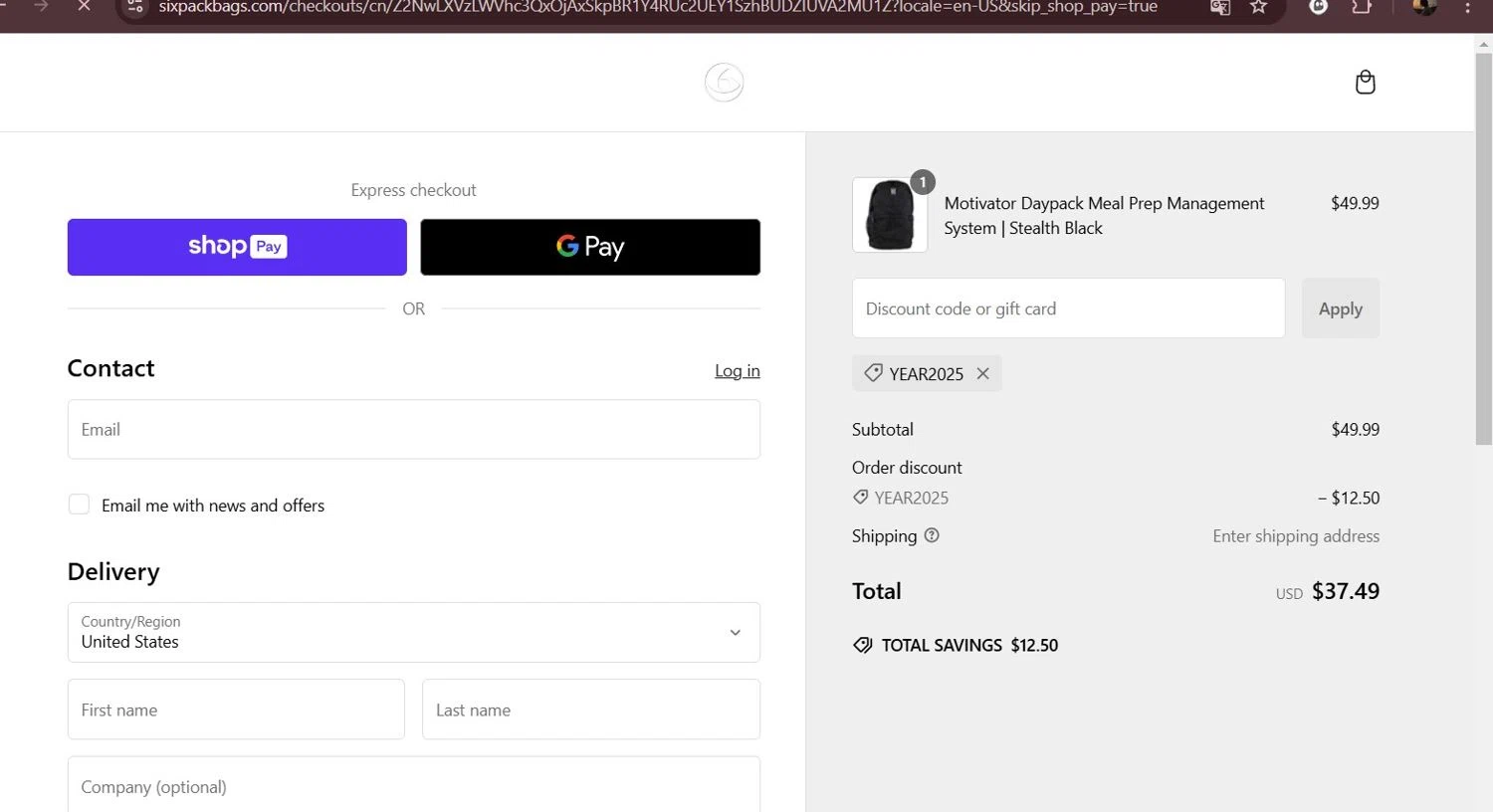Click the Apply discount button
Screen dimensions: 1493x812
[x=1341, y=308]
